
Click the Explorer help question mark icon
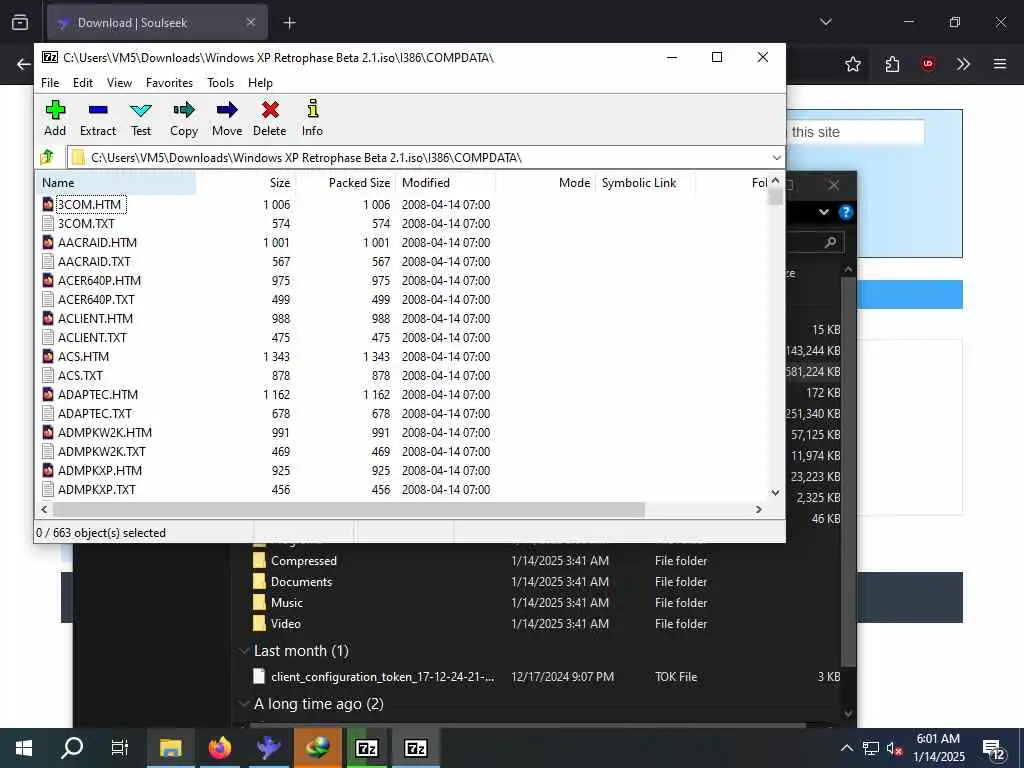click(x=845, y=212)
